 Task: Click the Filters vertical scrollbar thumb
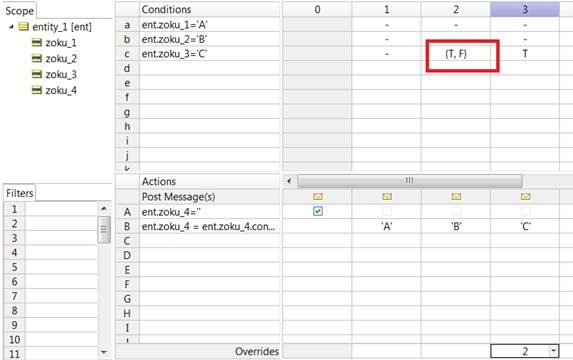coord(104,229)
